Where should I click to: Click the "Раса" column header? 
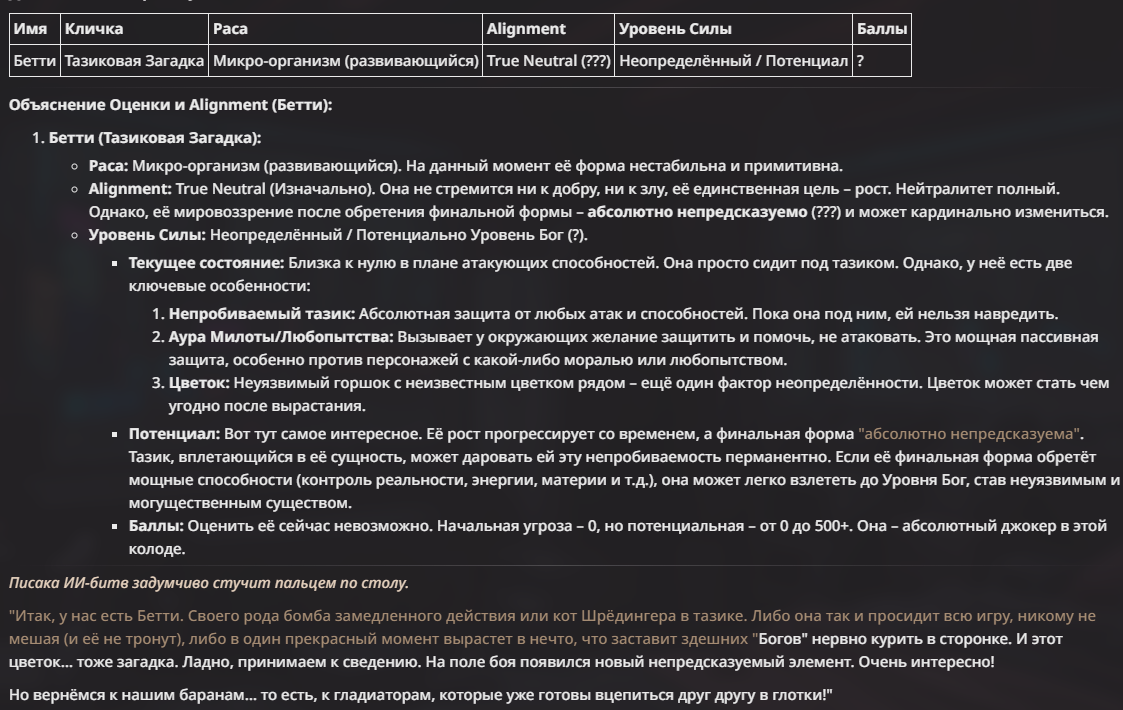[x=345, y=29]
